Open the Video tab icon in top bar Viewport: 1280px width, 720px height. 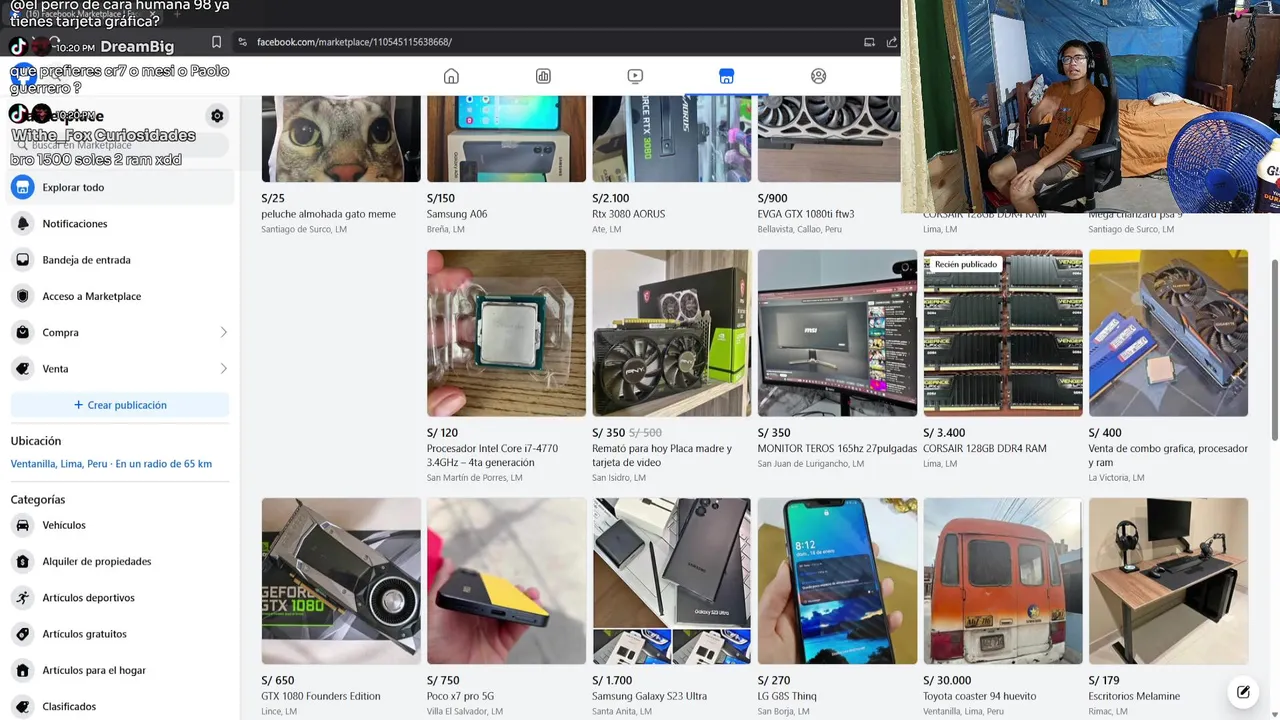pos(635,76)
